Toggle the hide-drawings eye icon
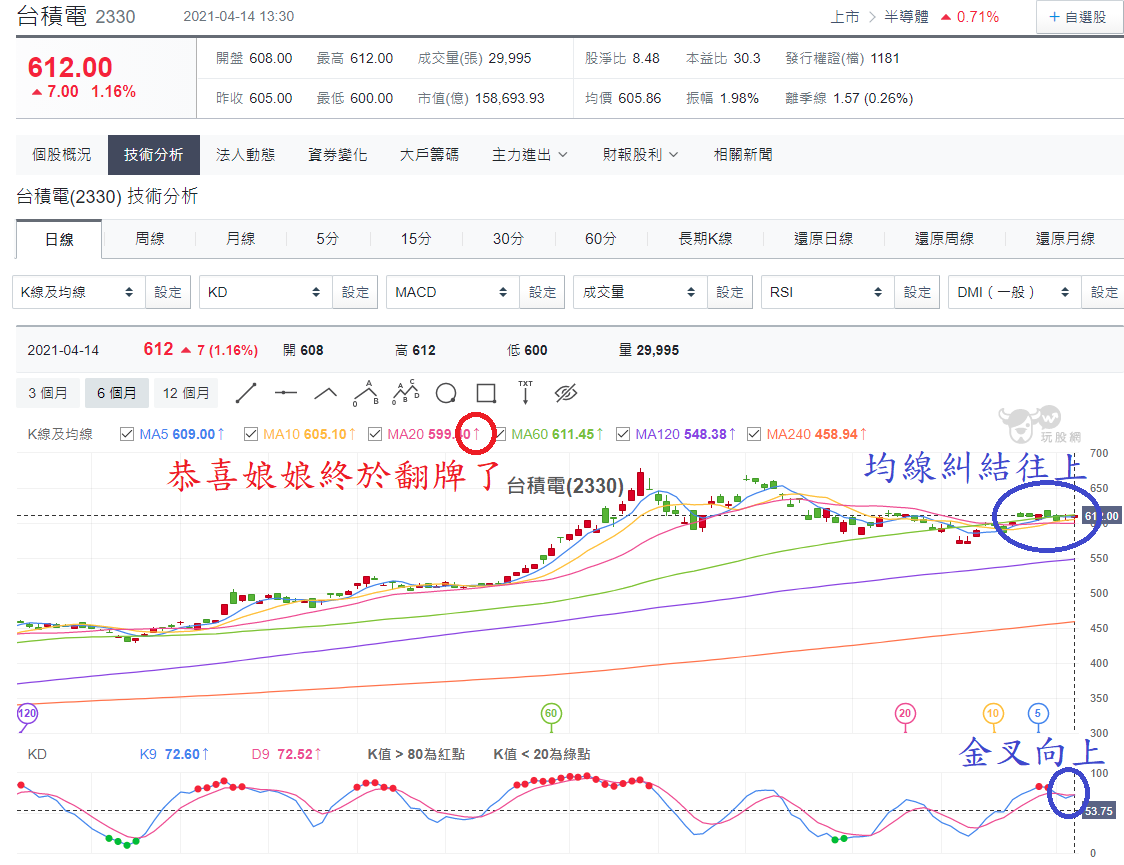1124x865 pixels. (x=566, y=393)
